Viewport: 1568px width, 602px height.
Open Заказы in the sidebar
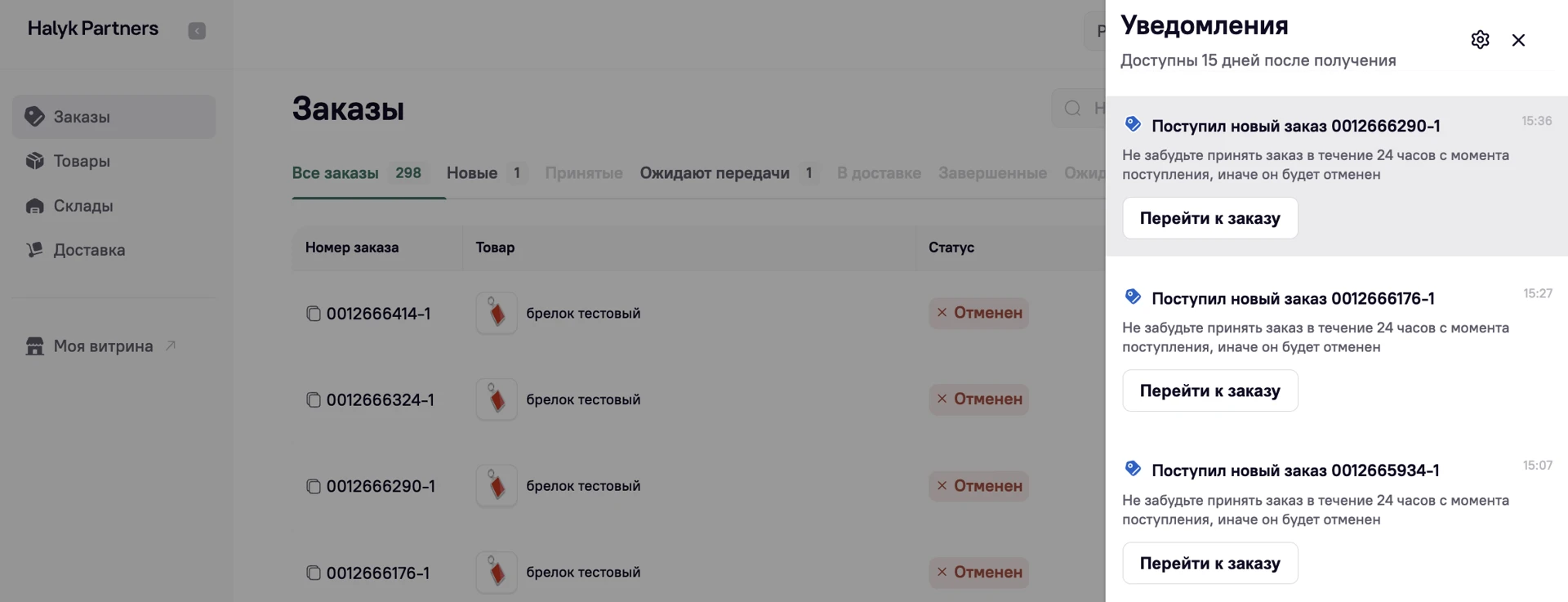(x=82, y=117)
